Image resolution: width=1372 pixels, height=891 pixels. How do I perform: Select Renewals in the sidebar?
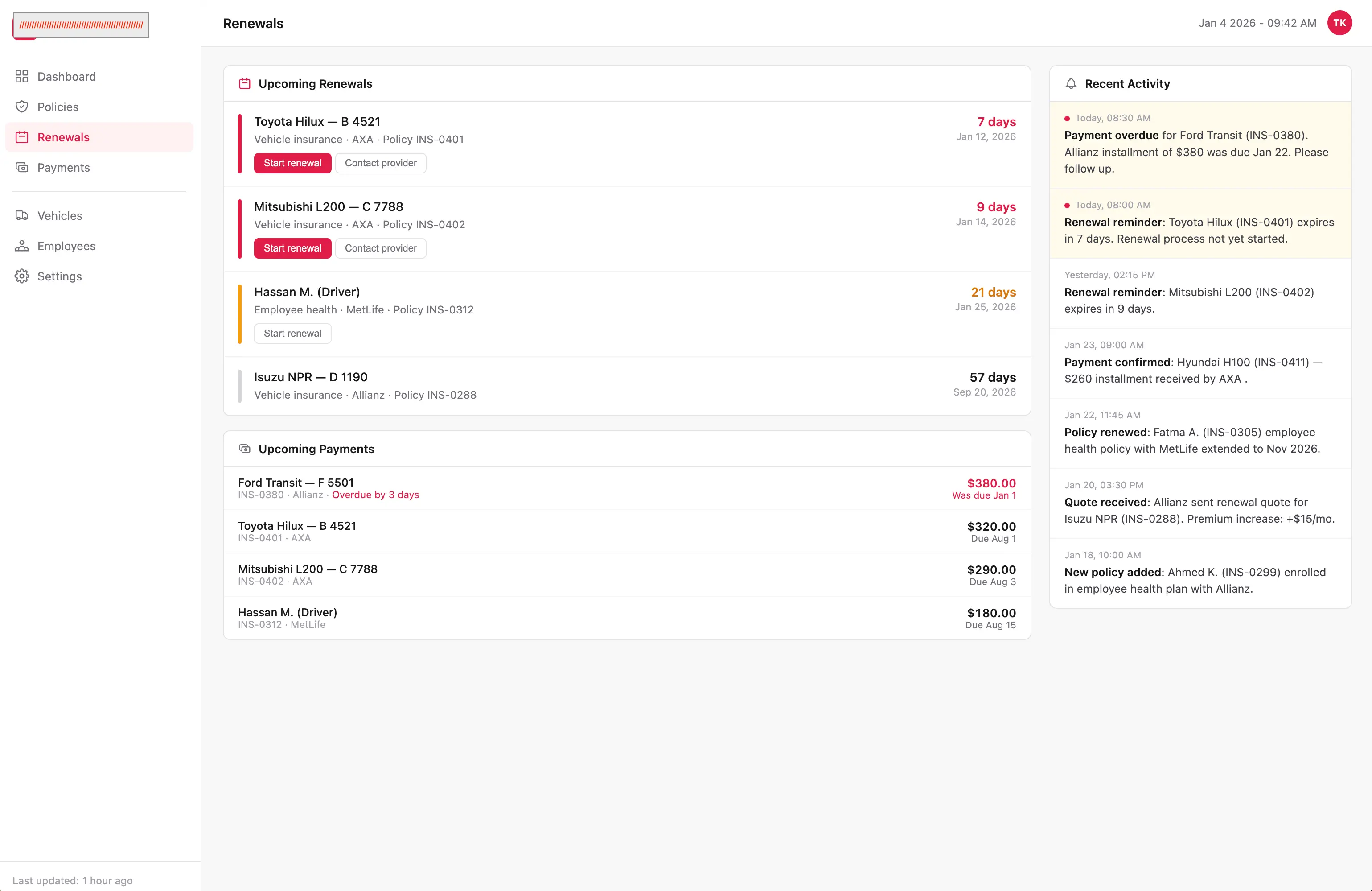coord(99,137)
